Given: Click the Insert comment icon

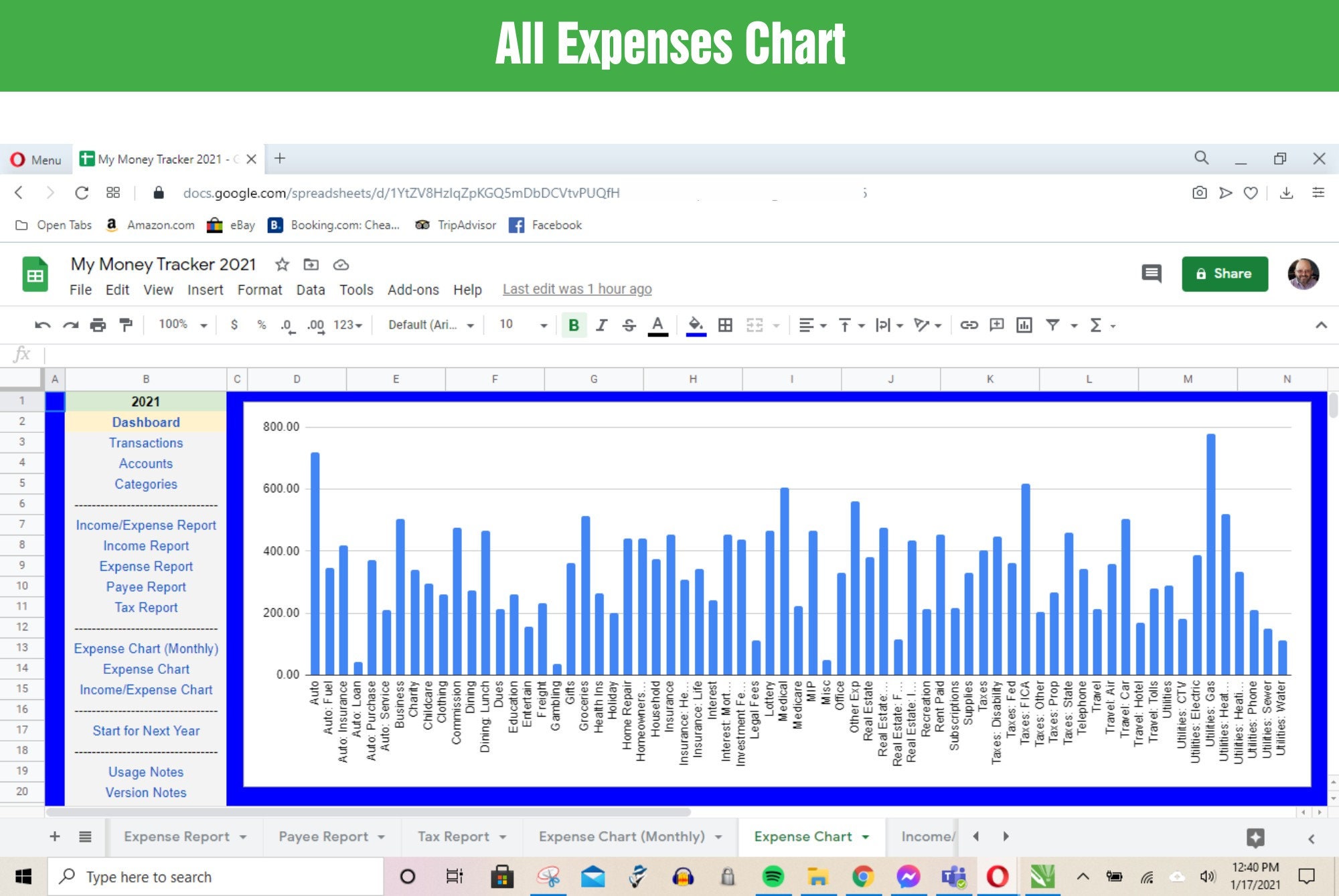Looking at the screenshot, I should click(x=997, y=325).
